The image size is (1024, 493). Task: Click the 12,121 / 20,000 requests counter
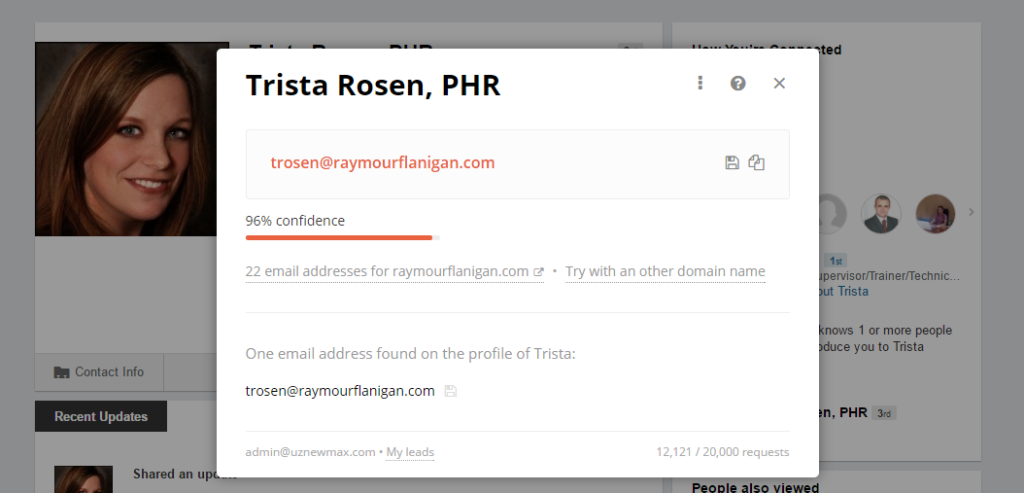click(723, 452)
